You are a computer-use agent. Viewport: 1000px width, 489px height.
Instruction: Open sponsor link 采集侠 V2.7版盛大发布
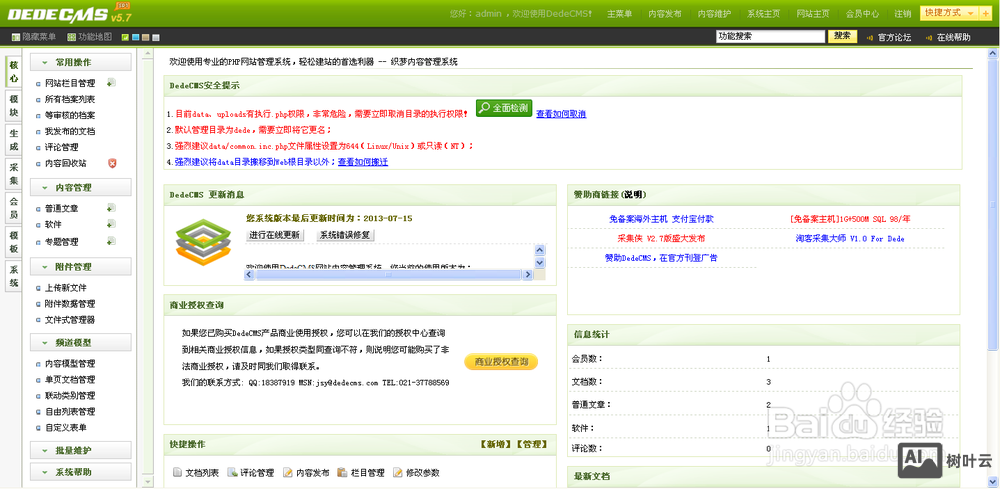pos(661,238)
